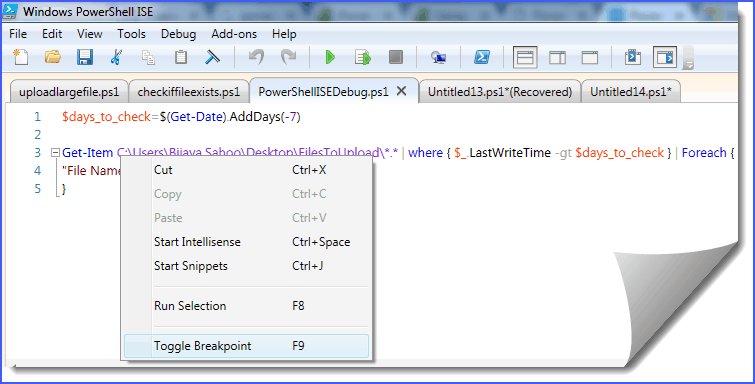Image resolution: width=755 pixels, height=384 pixels.
Task: Open the File menu
Action: pyautogui.click(x=18, y=34)
